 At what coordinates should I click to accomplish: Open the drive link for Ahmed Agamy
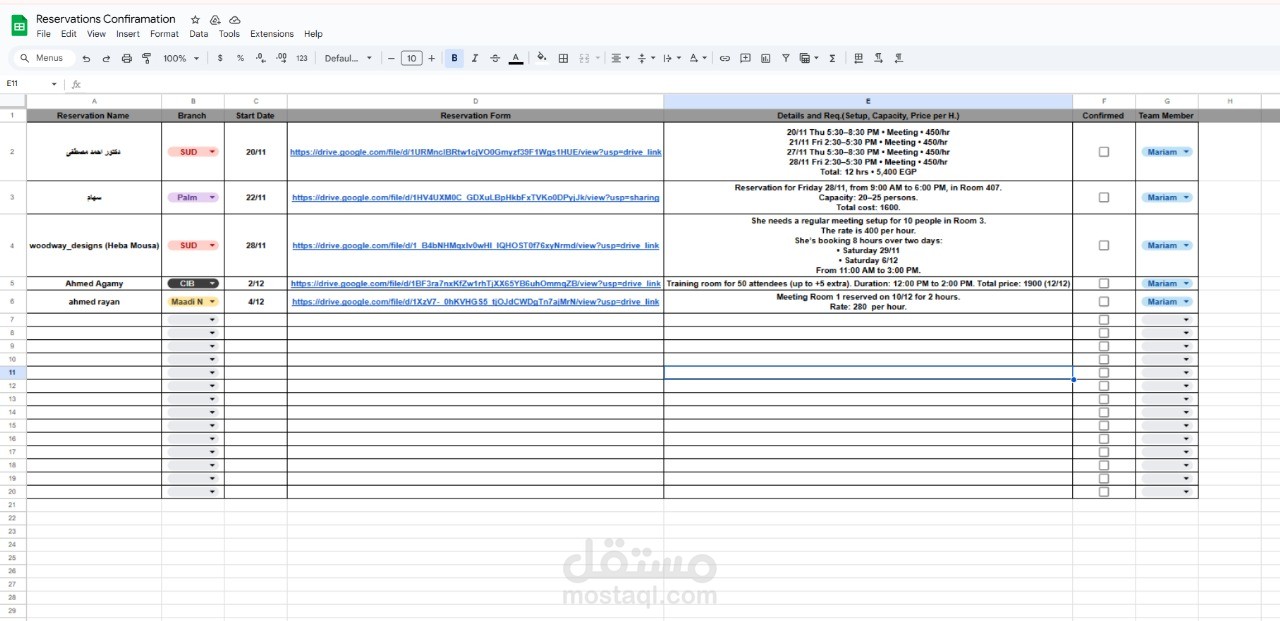tap(476, 283)
